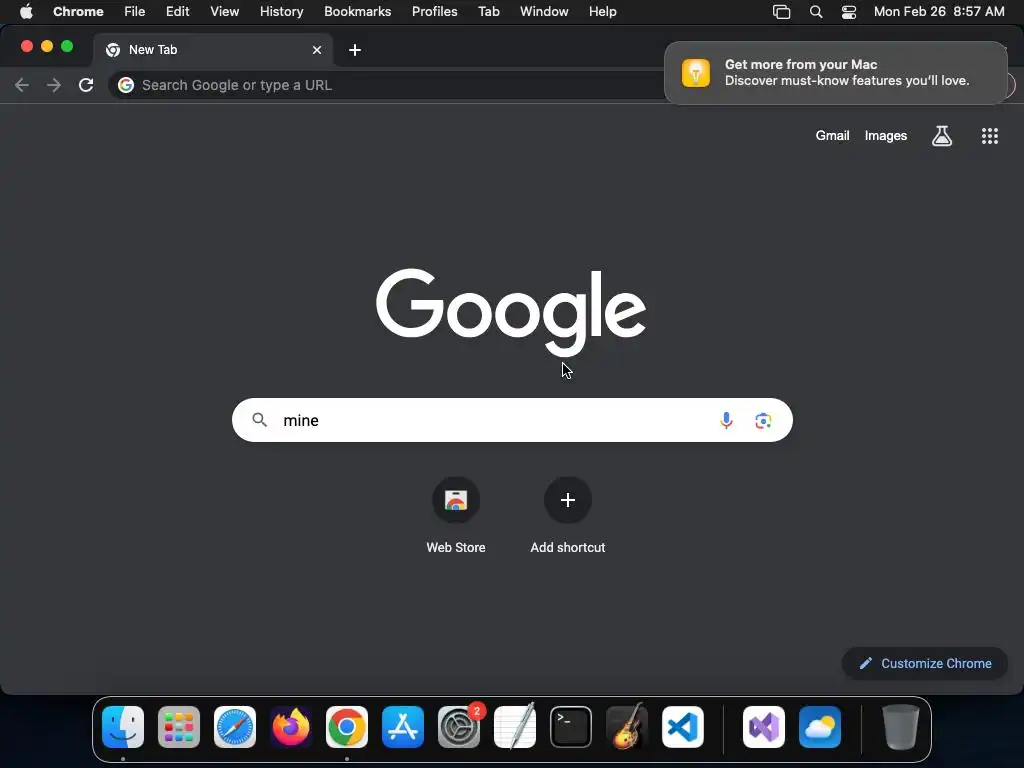The height and width of the screenshot is (768, 1024).
Task: Click the Google search box containing mine
Action: (512, 420)
